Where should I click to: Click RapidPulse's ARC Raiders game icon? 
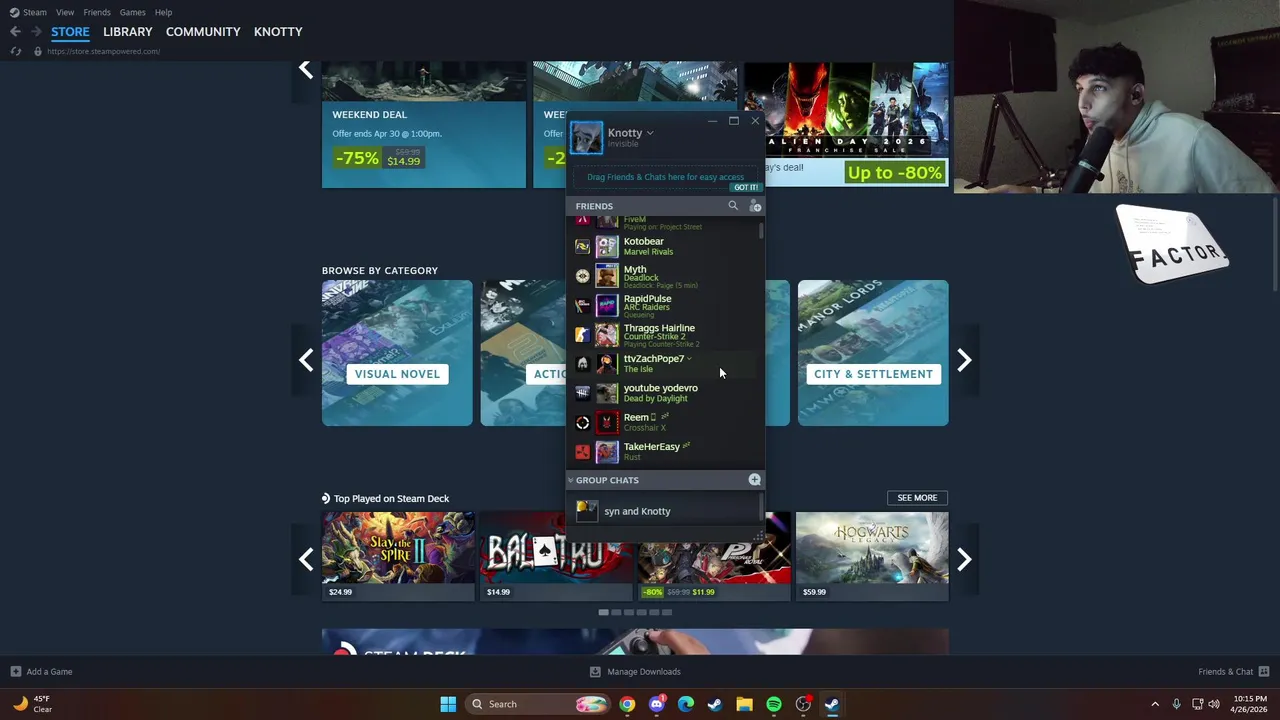pyautogui.click(x=582, y=305)
